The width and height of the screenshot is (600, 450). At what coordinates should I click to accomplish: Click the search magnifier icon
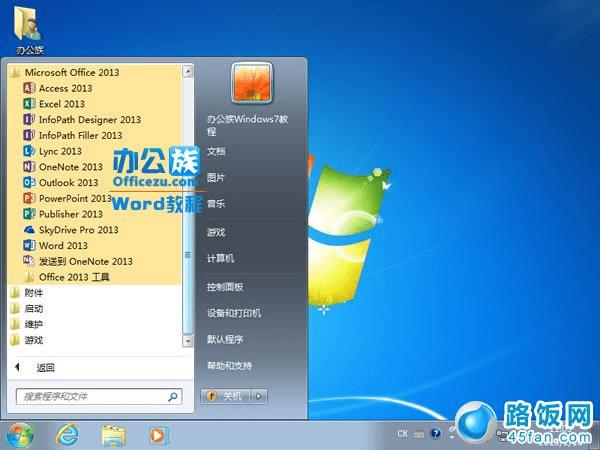point(173,396)
